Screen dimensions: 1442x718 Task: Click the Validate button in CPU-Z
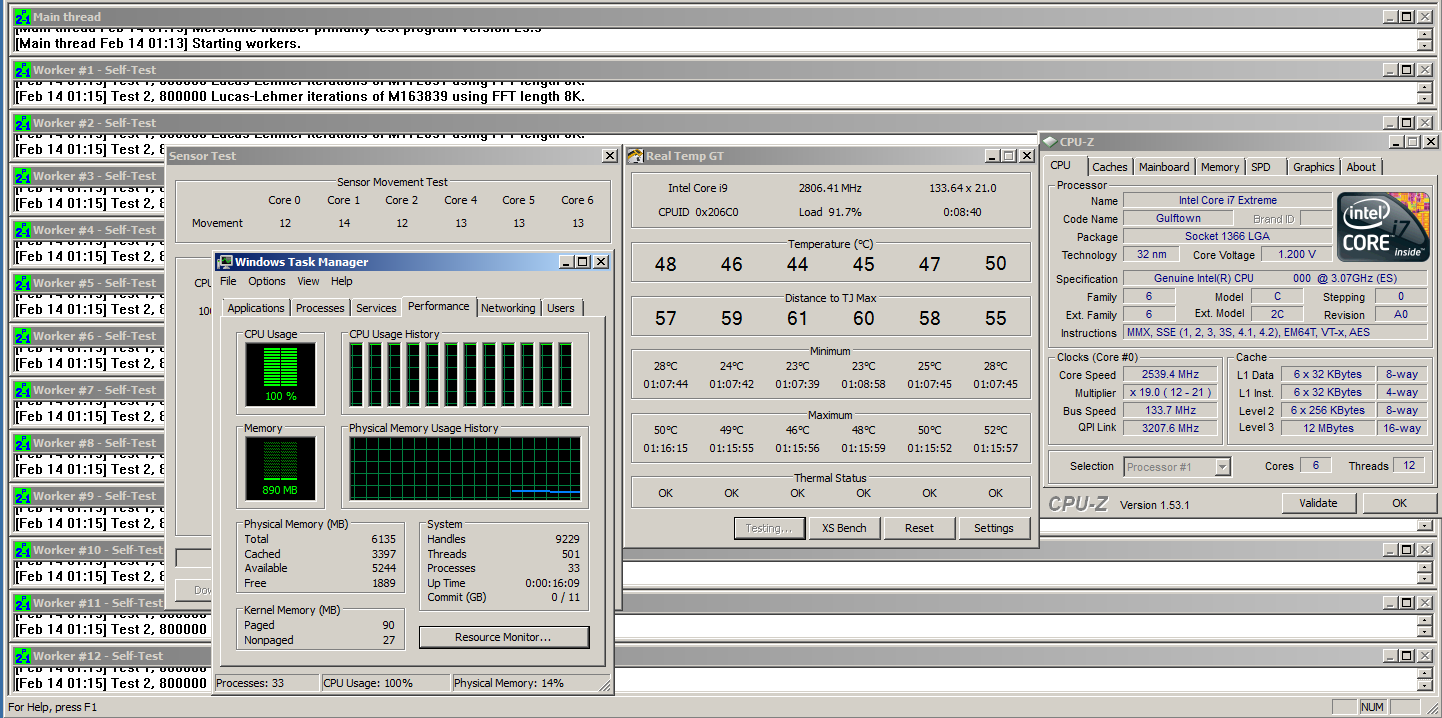1318,503
